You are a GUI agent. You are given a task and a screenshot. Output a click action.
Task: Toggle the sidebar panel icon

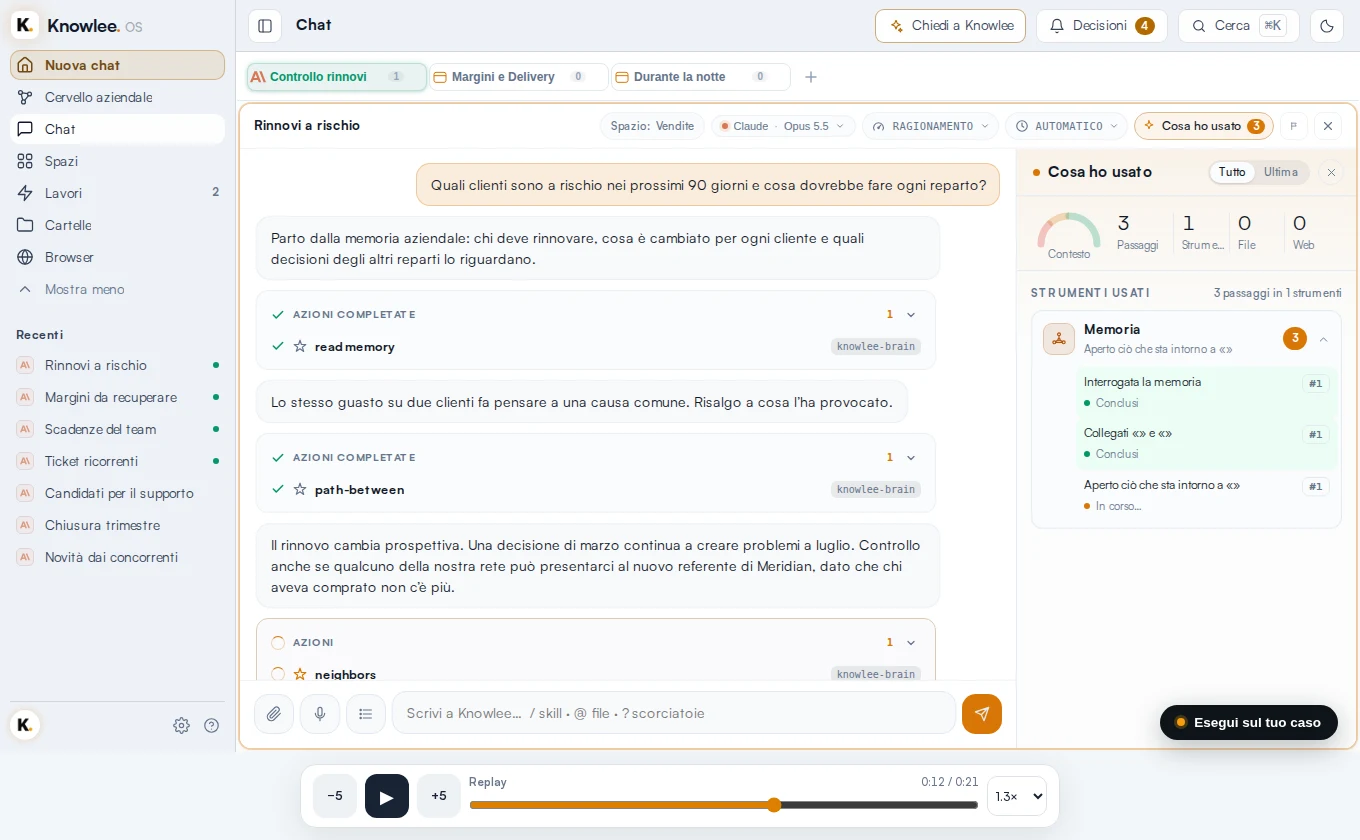[x=265, y=26]
